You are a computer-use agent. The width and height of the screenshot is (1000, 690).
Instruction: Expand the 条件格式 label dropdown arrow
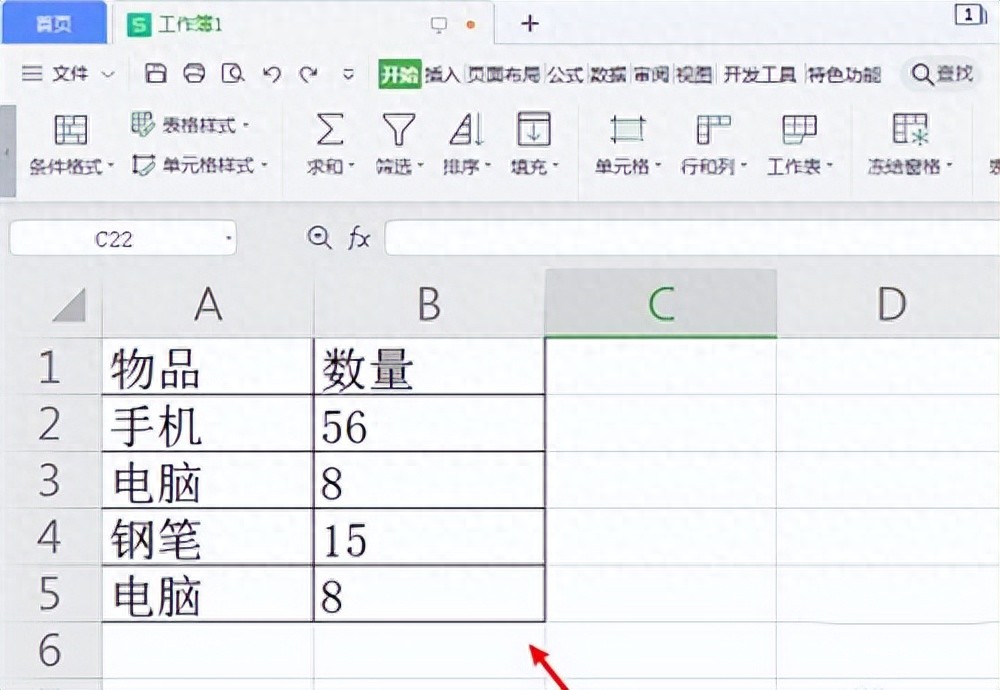click(110, 166)
